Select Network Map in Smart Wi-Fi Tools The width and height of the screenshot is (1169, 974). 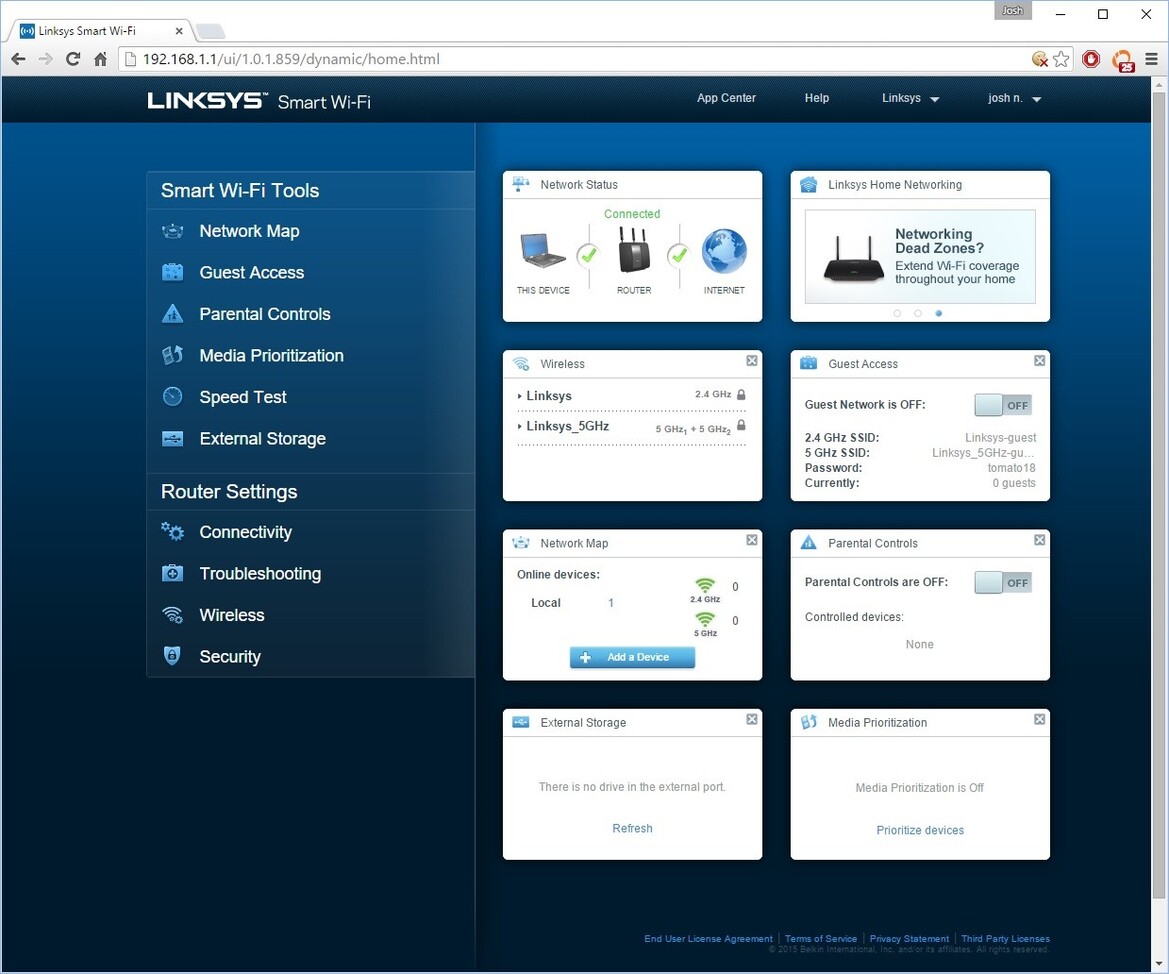(x=249, y=231)
